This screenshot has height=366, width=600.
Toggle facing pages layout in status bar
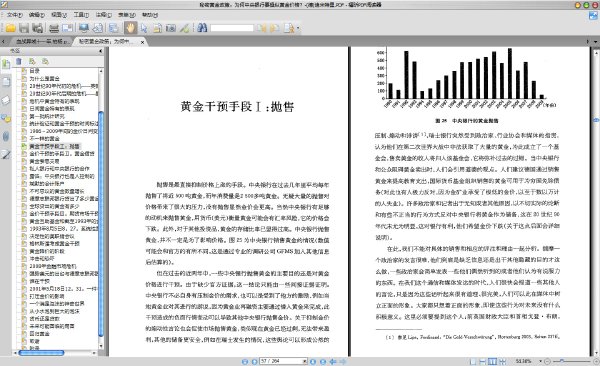coord(493,361)
